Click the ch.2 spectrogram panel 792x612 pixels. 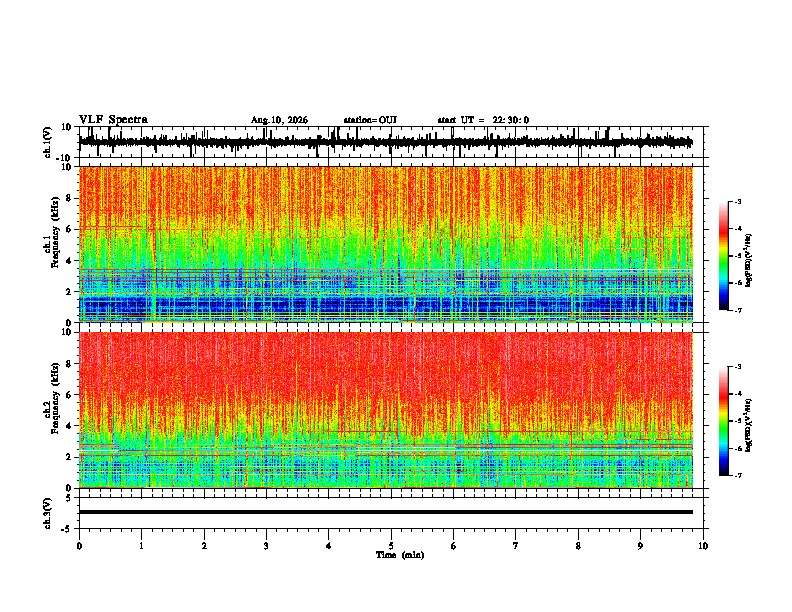point(386,410)
